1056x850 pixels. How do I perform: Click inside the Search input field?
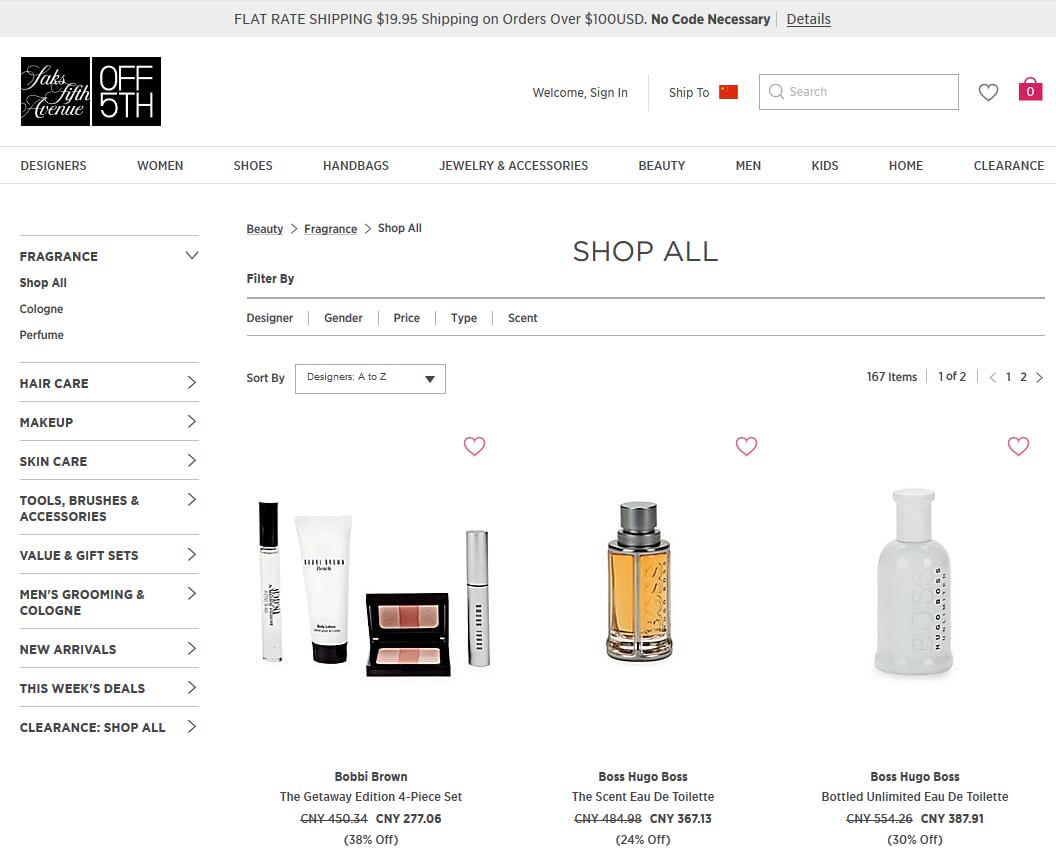click(x=859, y=92)
